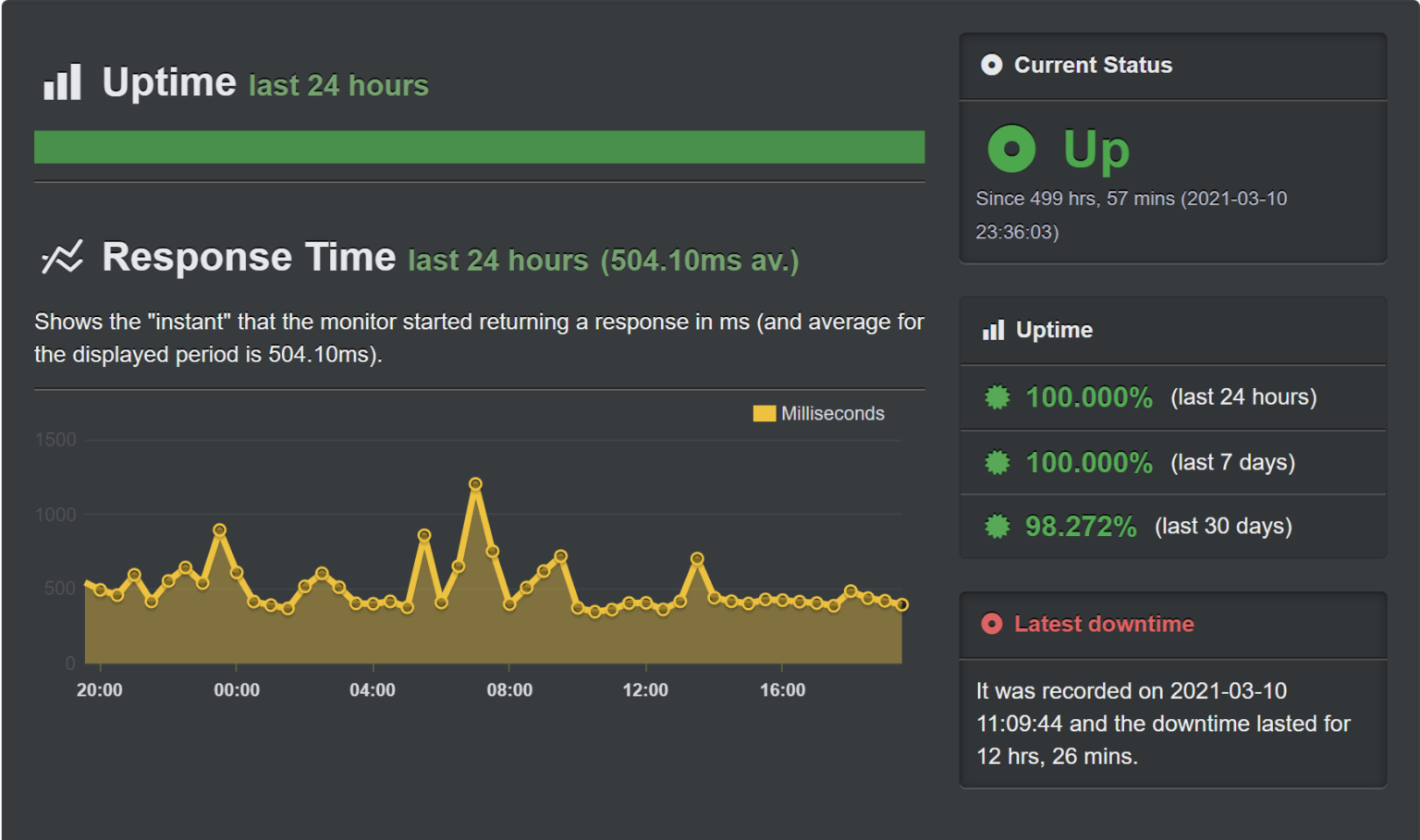The width and height of the screenshot is (1420, 840).
Task: Click the red Latest downtime circle icon
Action: coord(991,624)
